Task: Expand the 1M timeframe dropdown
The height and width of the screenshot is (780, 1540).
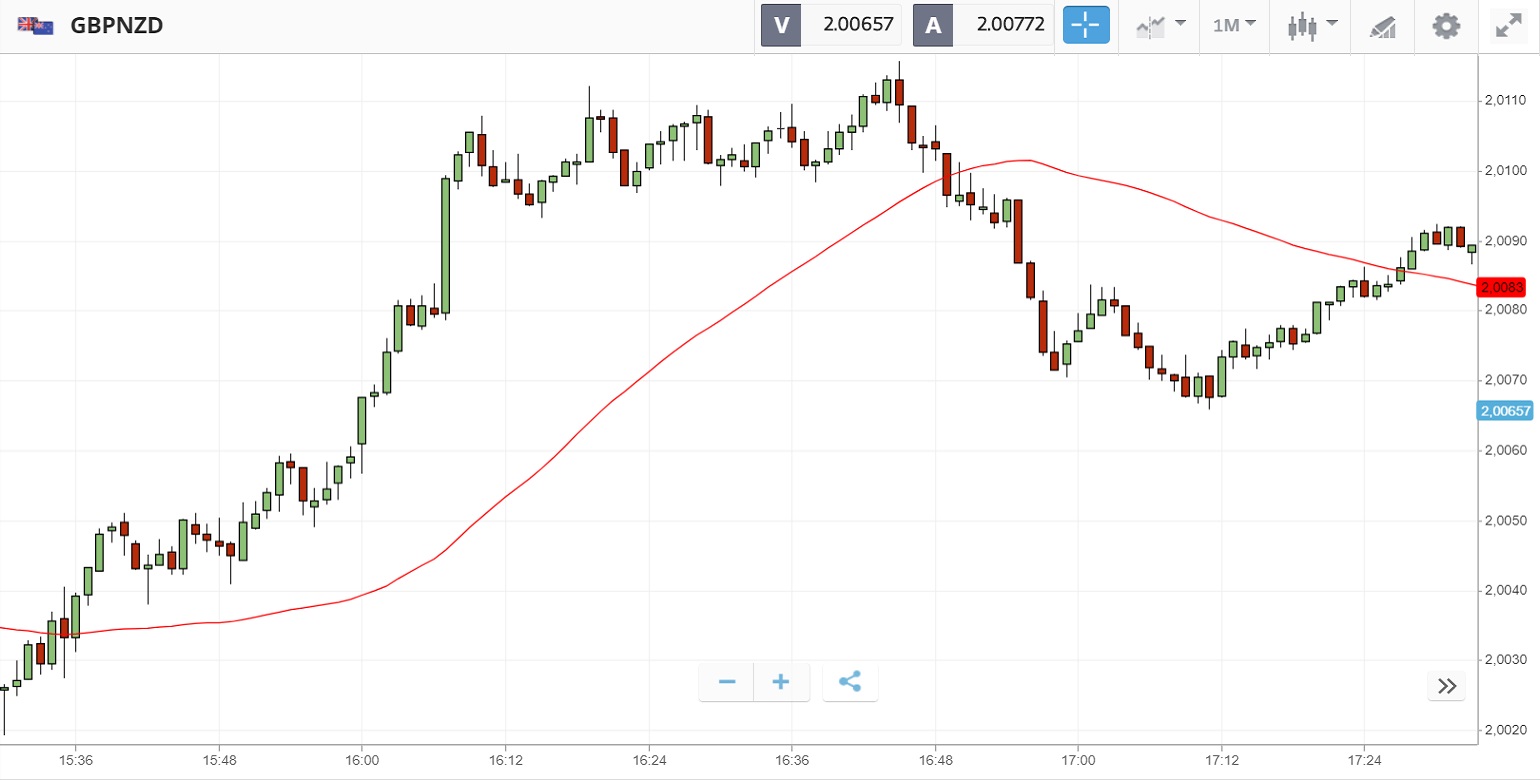Action: 1234,25
